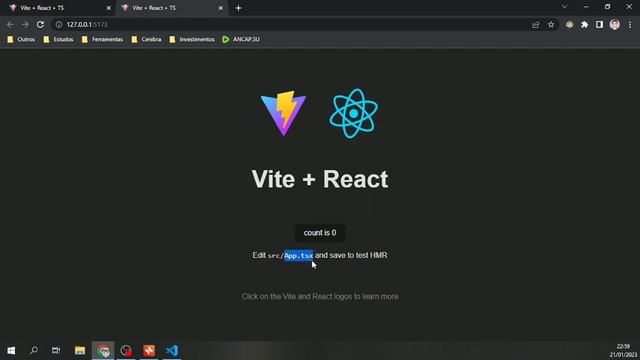Screen dimensions: 640x360
Task: Open the round red app on taskbar
Action: point(126,351)
